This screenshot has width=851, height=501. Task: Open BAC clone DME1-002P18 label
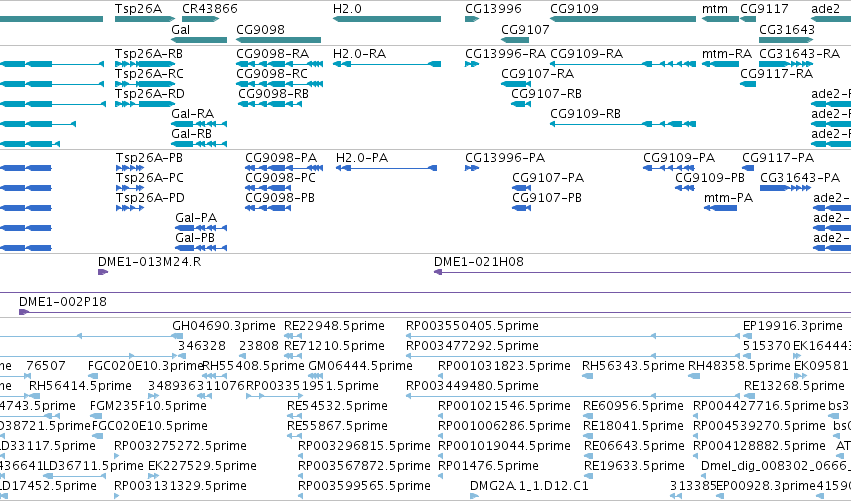(x=63, y=302)
